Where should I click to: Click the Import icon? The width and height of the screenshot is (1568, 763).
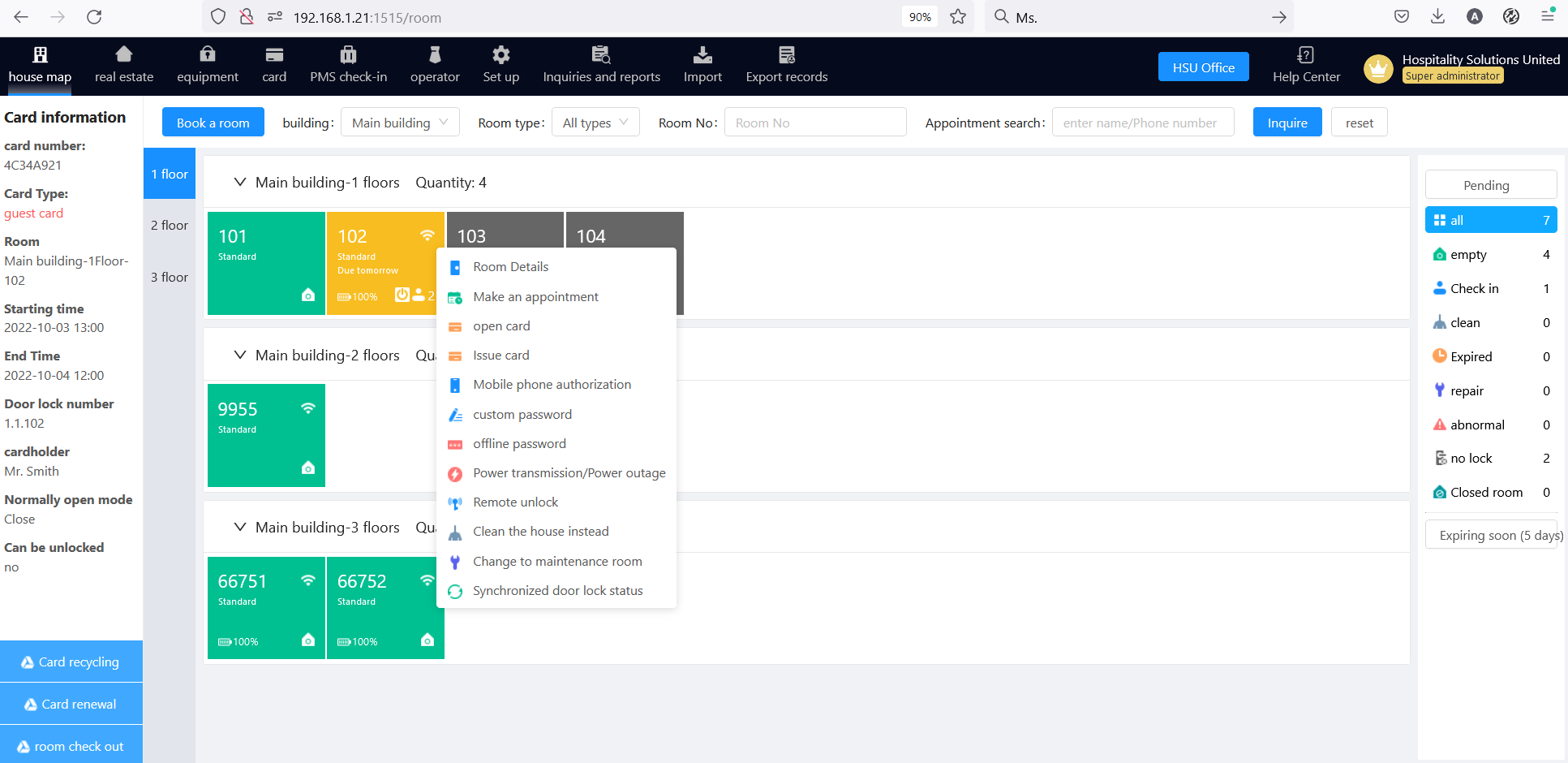click(x=702, y=65)
